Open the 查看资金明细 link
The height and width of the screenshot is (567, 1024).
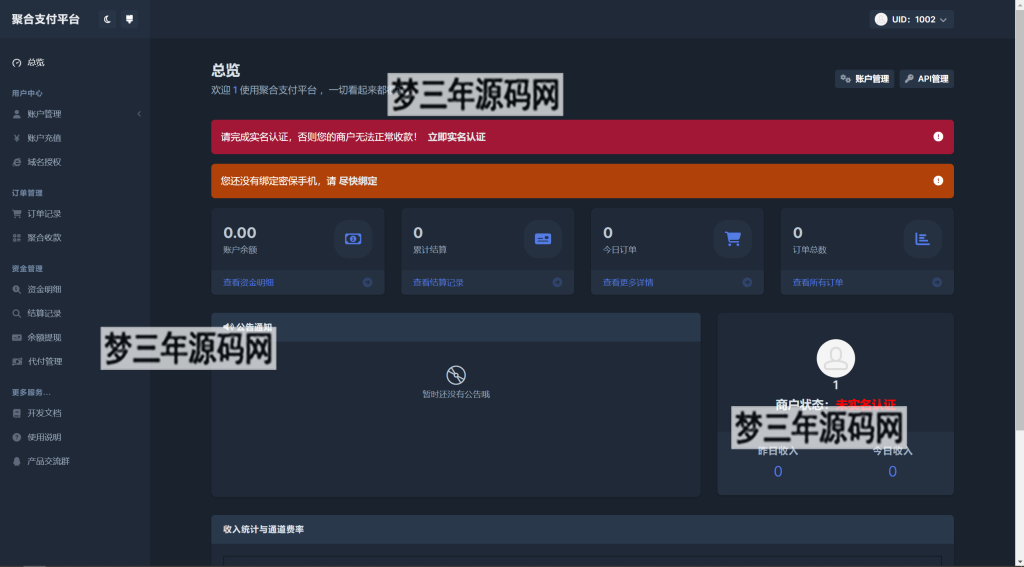pos(248,283)
